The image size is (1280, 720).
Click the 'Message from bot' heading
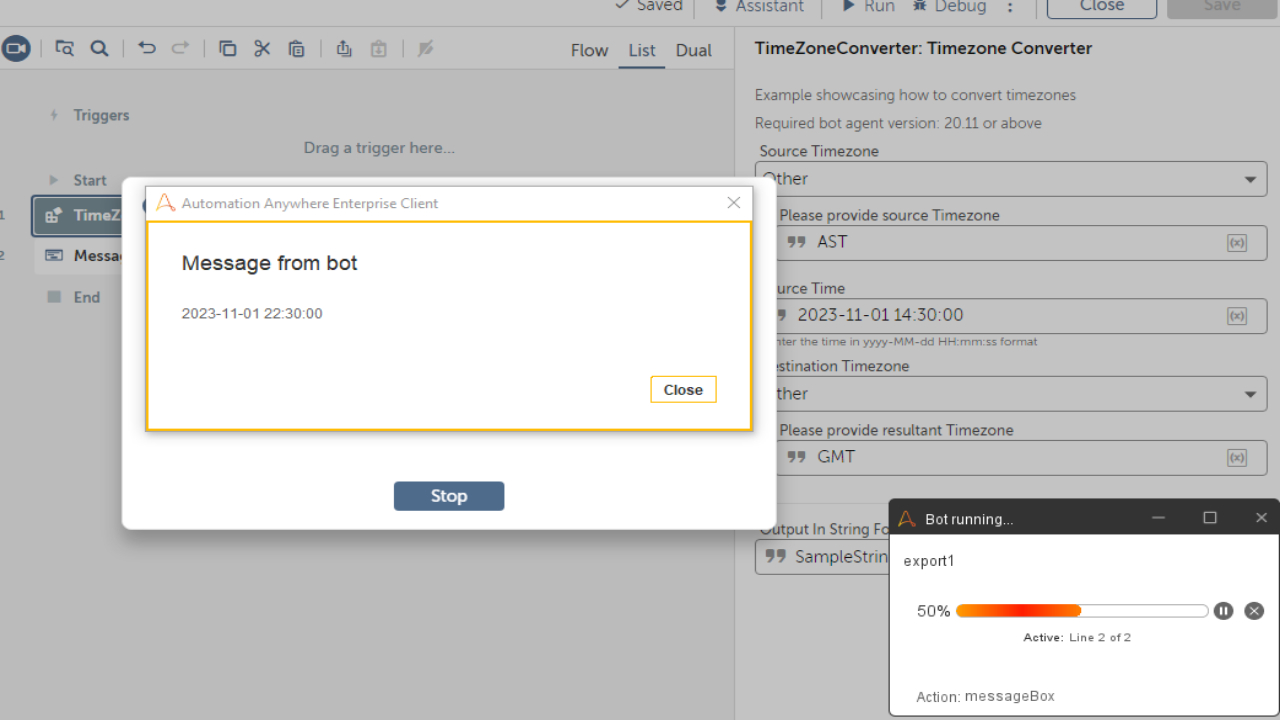(x=269, y=264)
